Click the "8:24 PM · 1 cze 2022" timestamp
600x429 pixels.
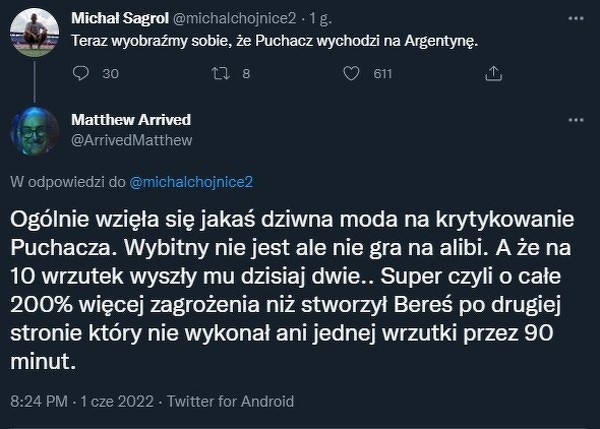(82, 401)
